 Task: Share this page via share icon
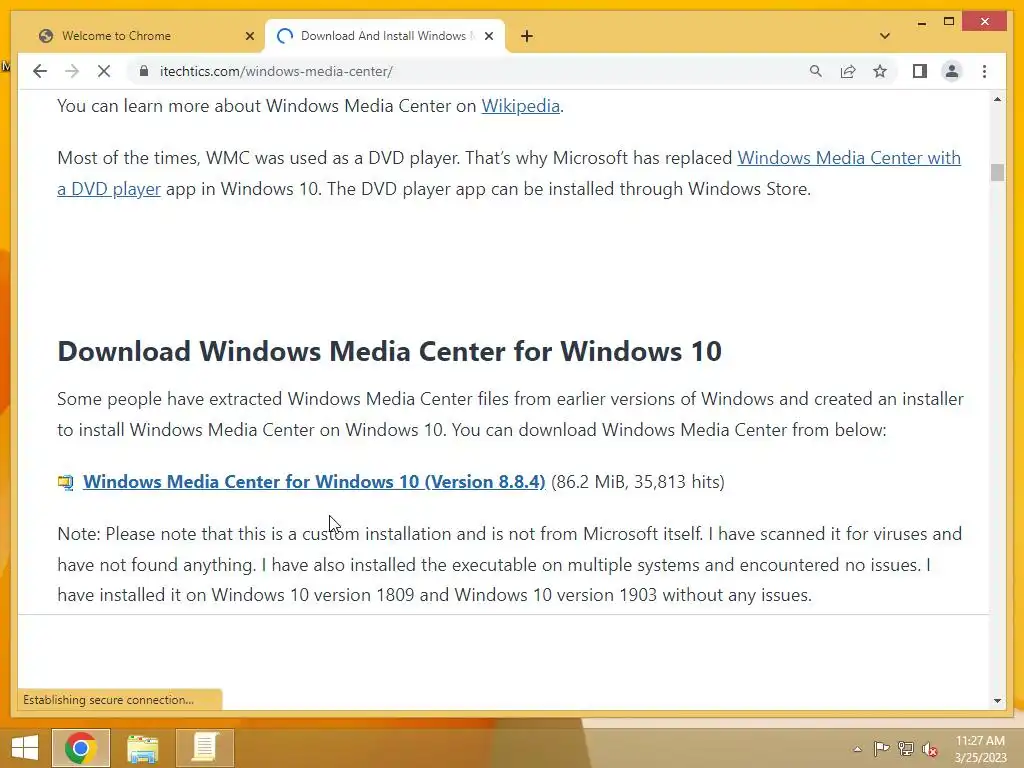(x=848, y=71)
